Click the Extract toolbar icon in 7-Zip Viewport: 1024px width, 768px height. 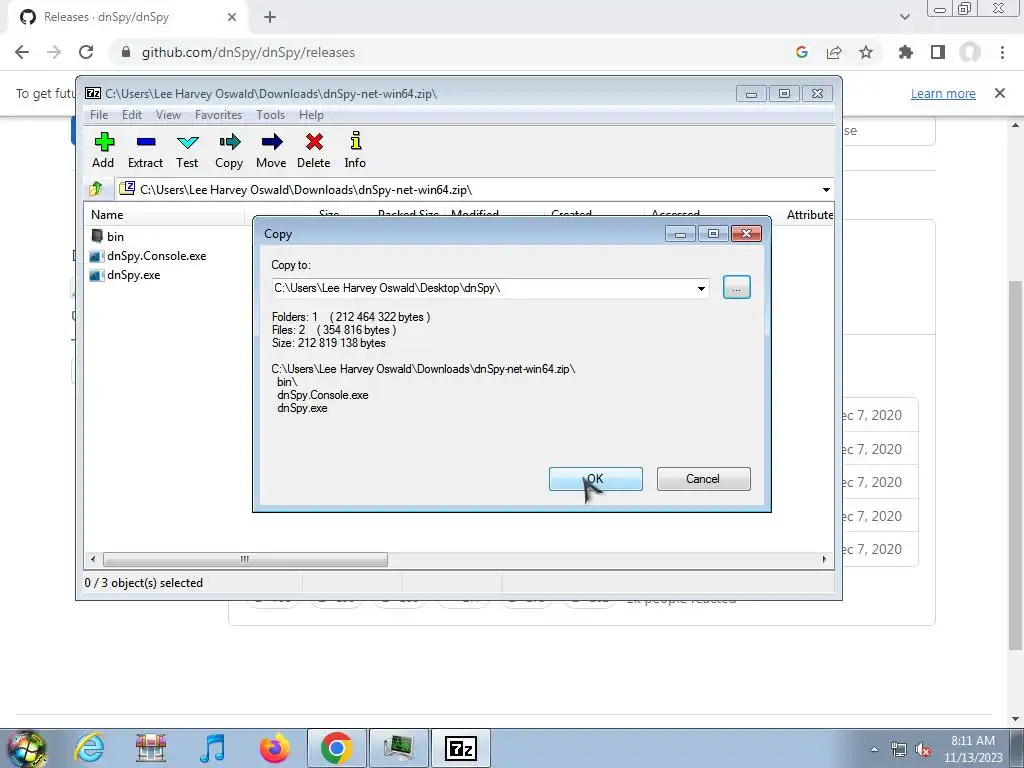pyautogui.click(x=145, y=150)
